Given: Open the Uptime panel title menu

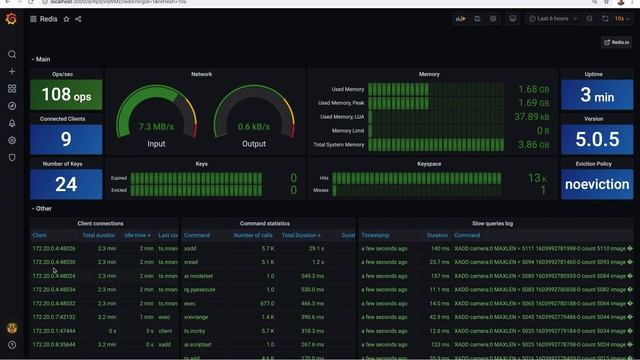Looking at the screenshot, I should (x=593, y=74).
